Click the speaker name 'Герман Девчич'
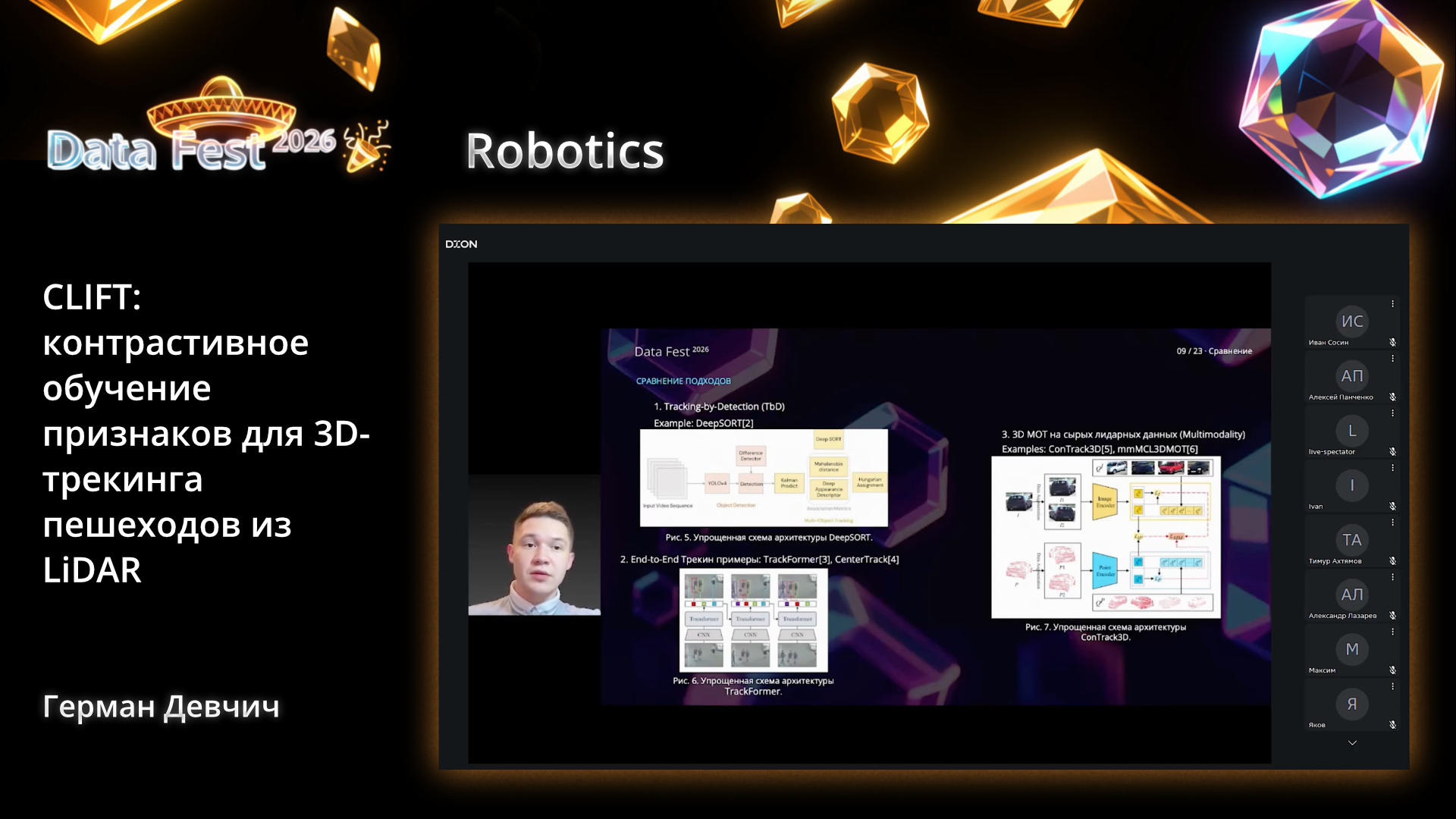 pyautogui.click(x=162, y=707)
